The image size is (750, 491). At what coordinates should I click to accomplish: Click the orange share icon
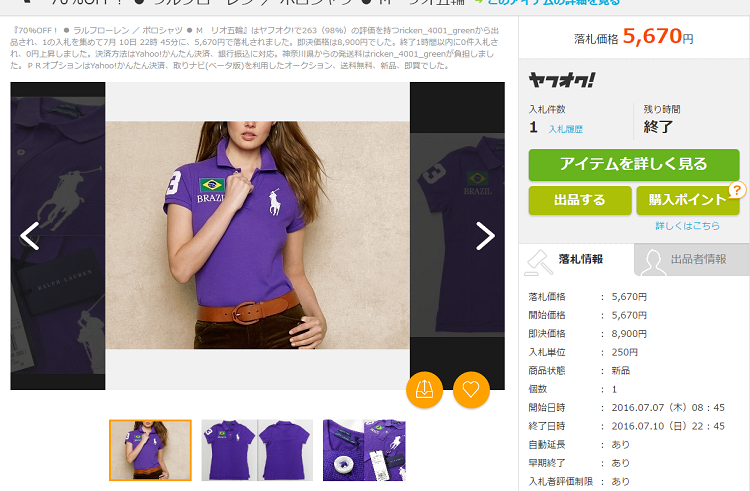coord(424,389)
